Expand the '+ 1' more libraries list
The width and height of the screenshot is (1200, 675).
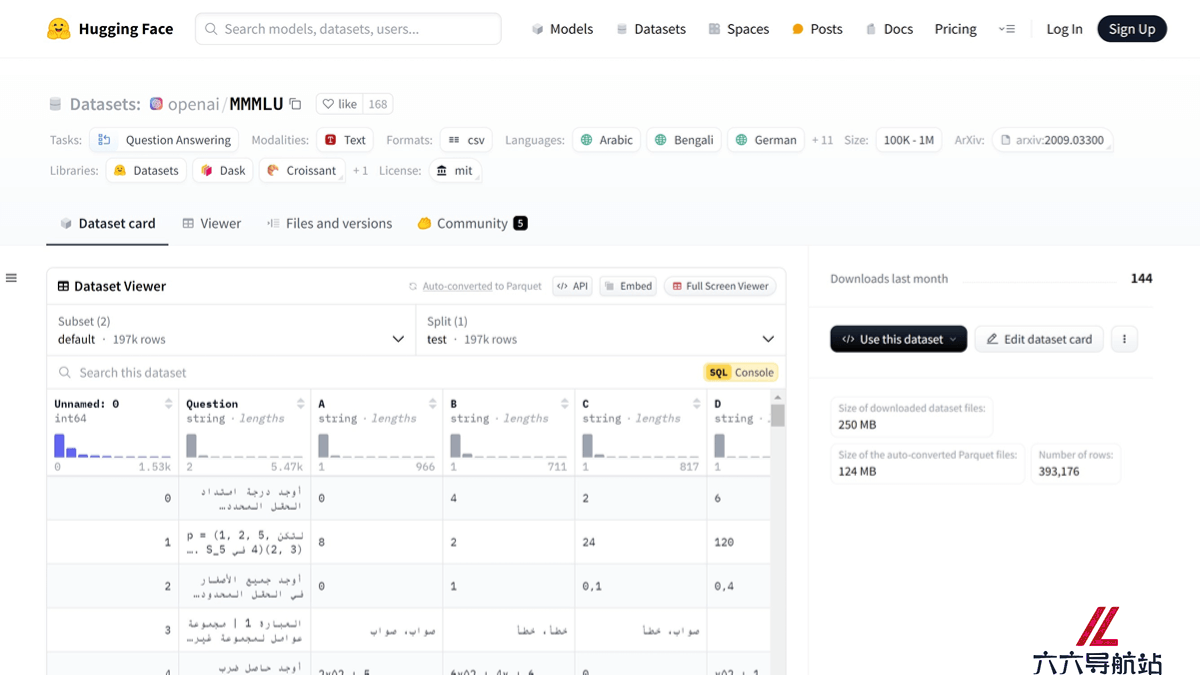(x=360, y=171)
